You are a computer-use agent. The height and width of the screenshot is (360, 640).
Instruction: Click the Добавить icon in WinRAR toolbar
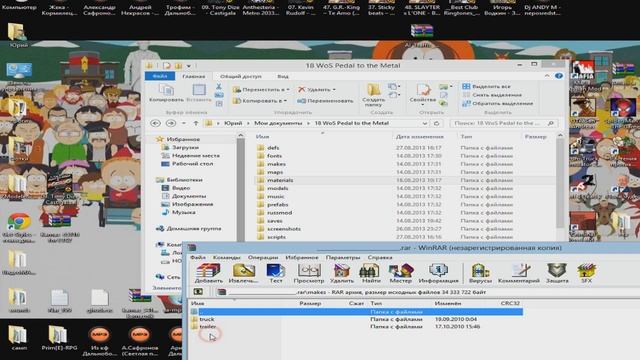click(208, 273)
